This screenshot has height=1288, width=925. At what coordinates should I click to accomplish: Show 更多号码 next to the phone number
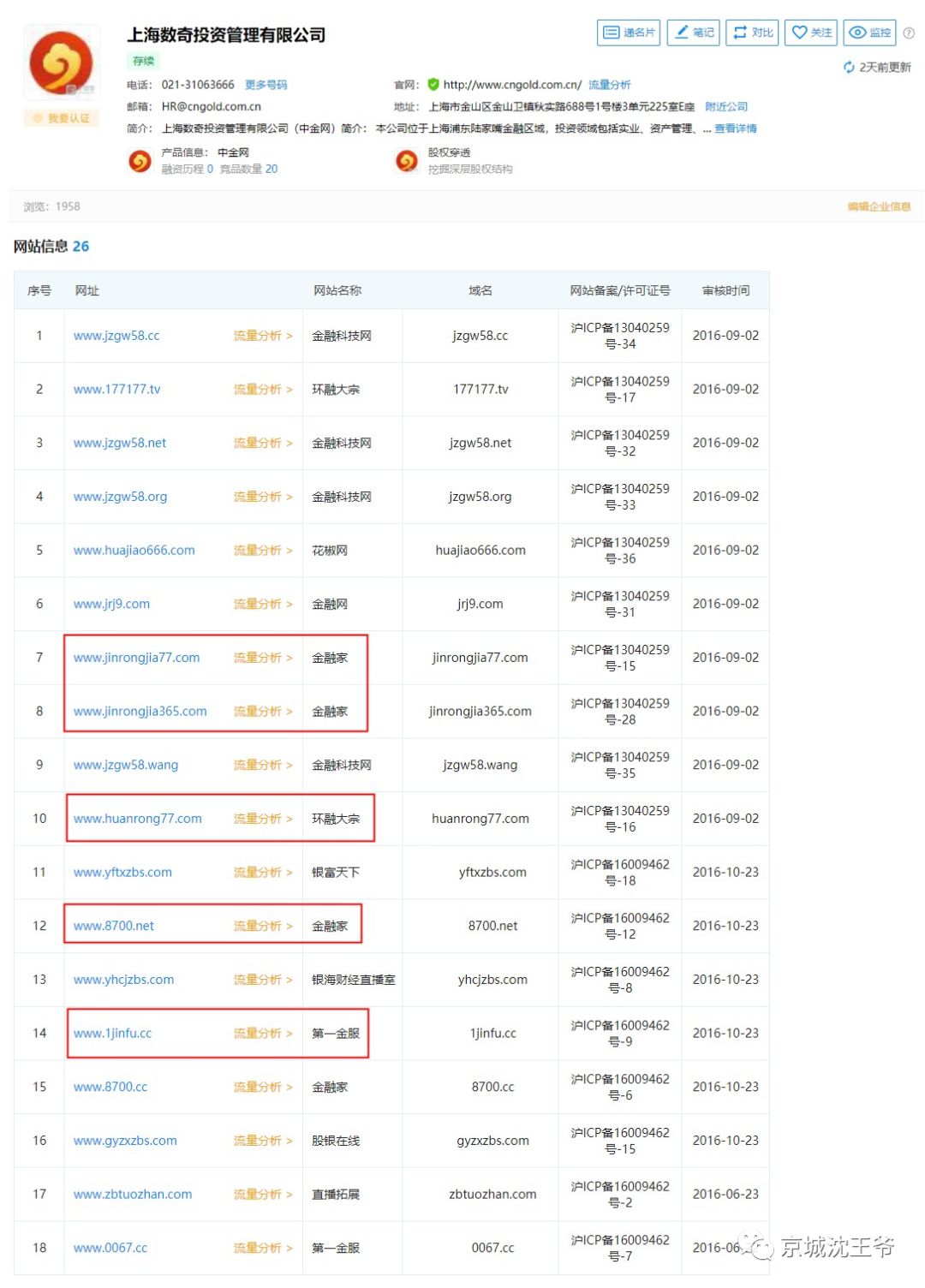pos(266,85)
